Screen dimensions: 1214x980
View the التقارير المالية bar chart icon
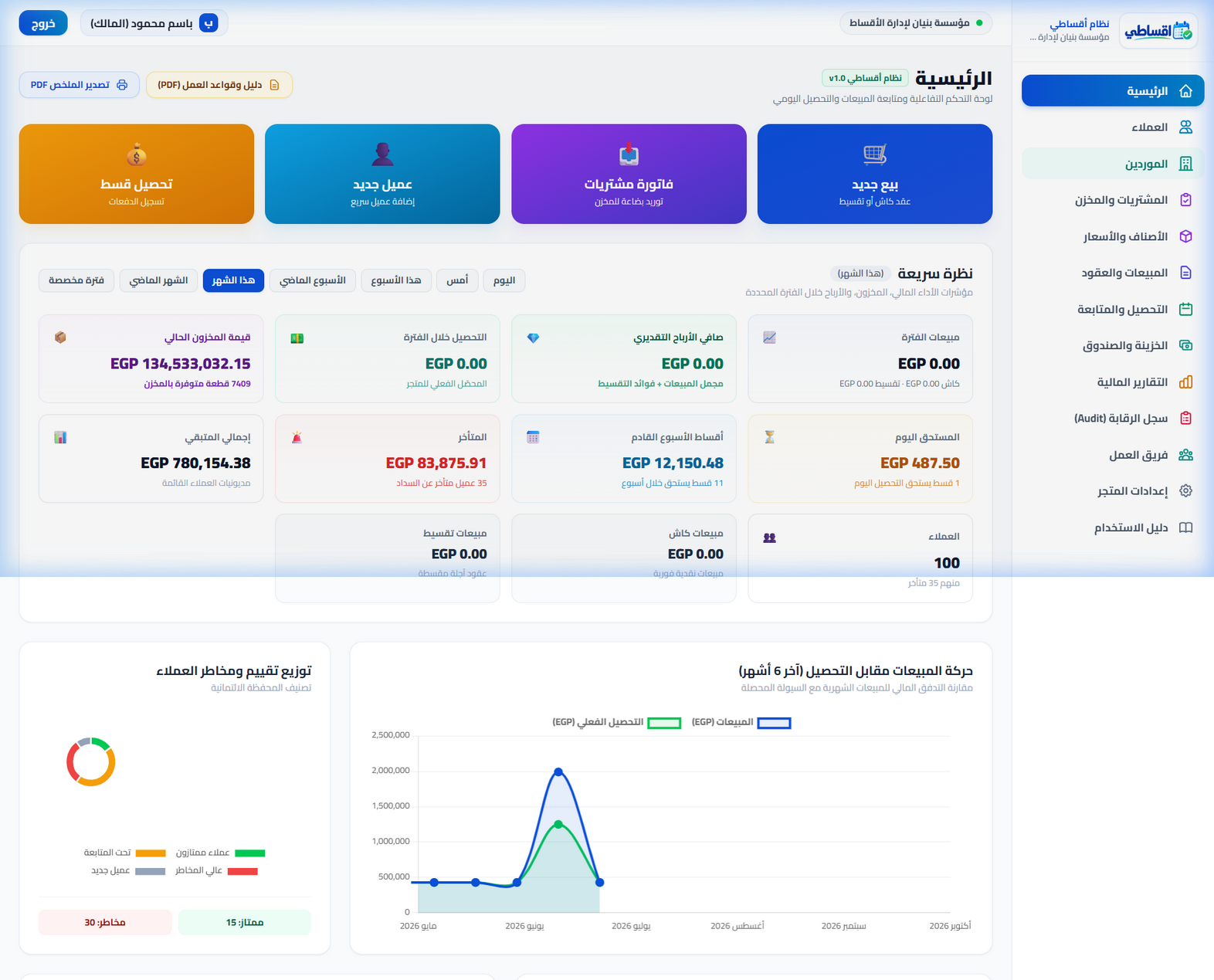click(x=1185, y=382)
